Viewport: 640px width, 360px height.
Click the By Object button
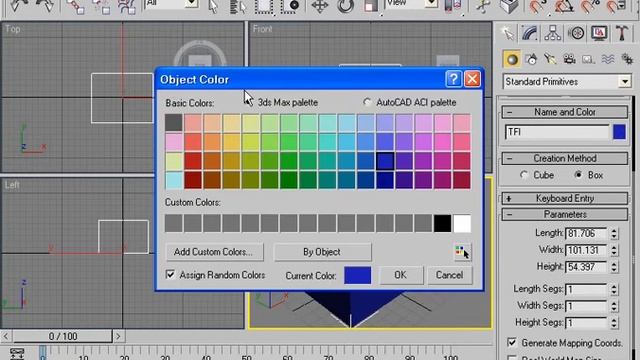(x=322, y=252)
